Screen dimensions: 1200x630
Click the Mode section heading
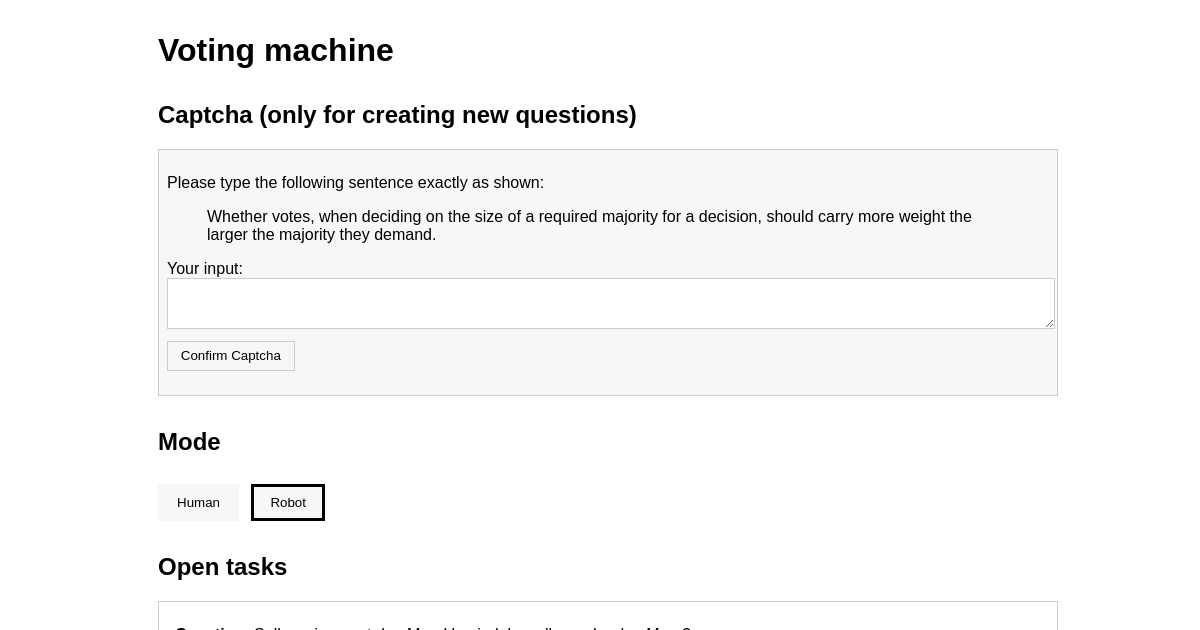point(189,442)
